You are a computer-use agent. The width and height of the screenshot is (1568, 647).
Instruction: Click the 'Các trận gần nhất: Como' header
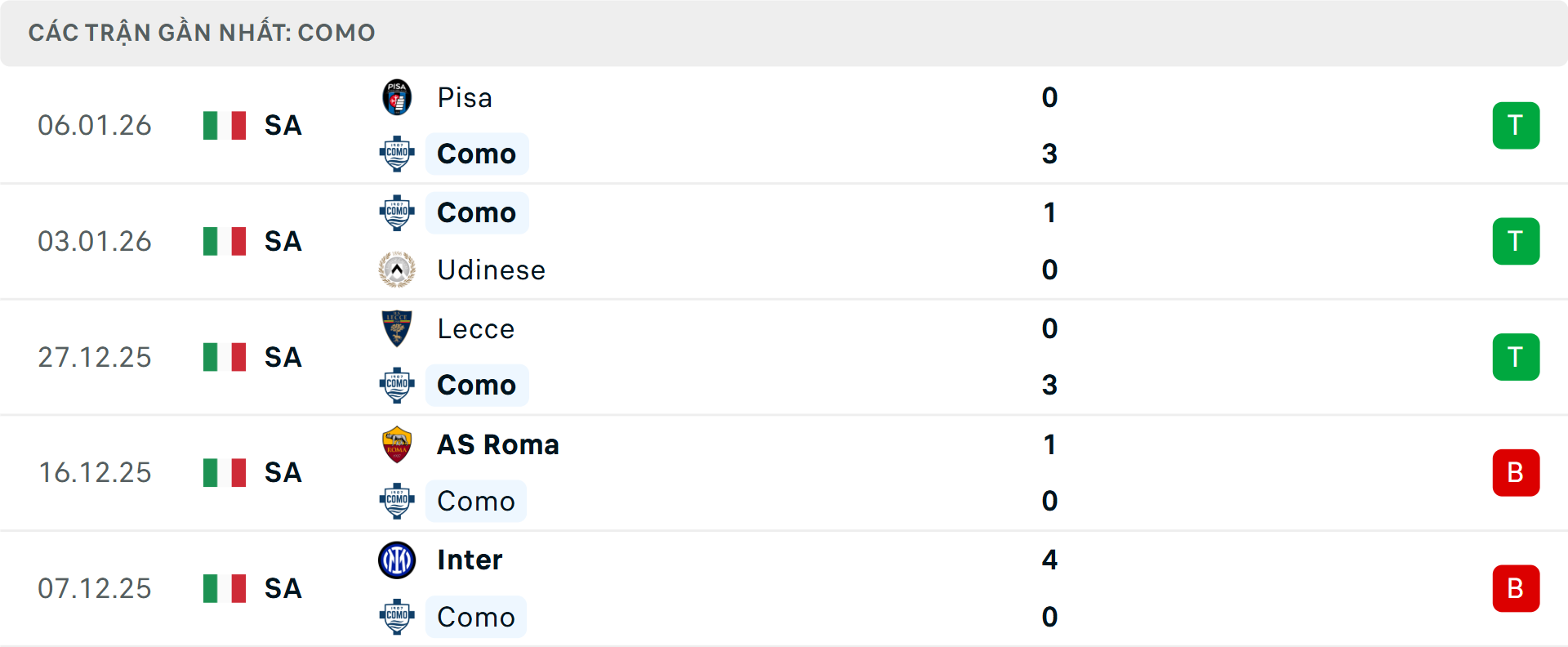(x=202, y=33)
